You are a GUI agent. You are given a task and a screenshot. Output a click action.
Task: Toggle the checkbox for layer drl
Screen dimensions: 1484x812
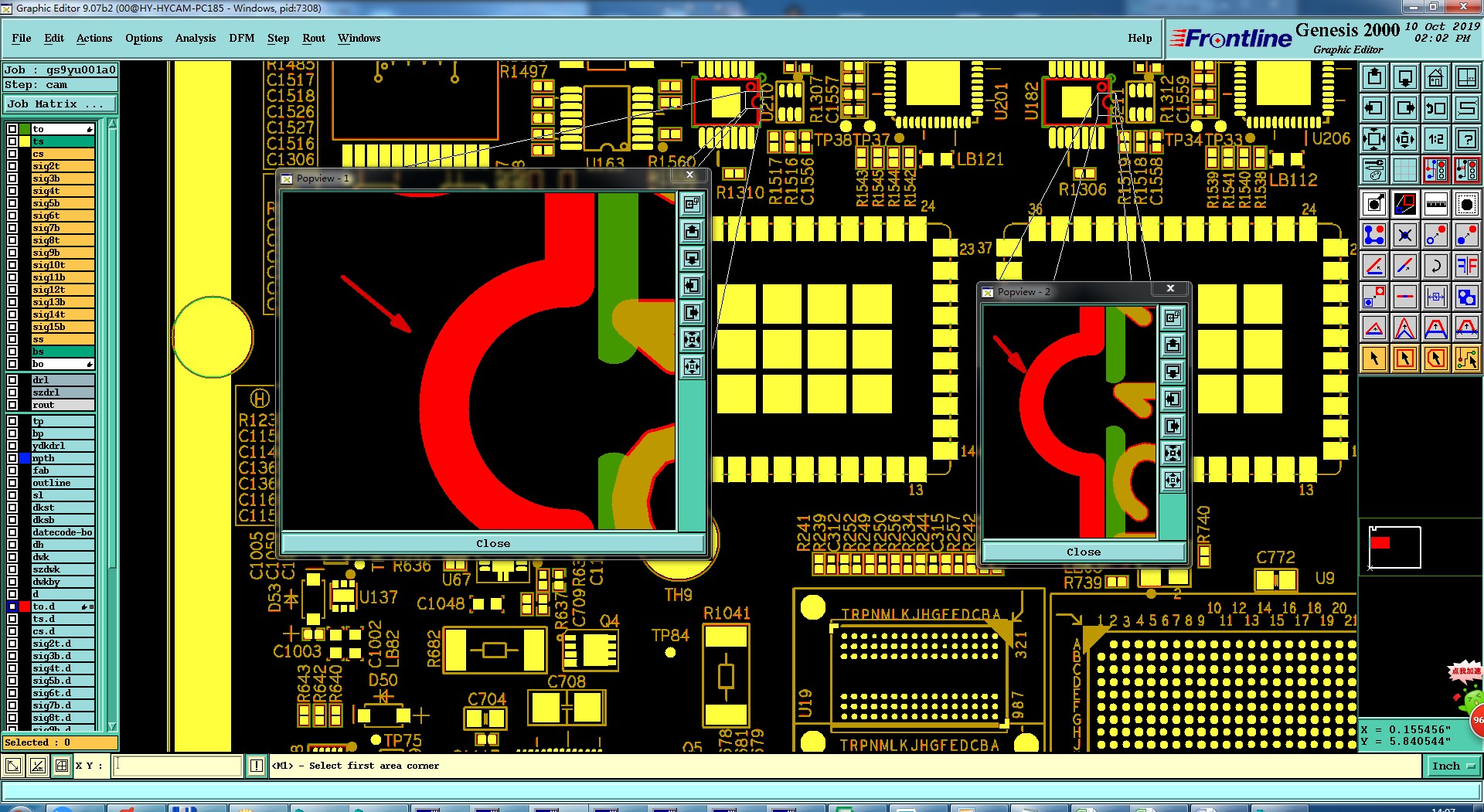(12, 380)
